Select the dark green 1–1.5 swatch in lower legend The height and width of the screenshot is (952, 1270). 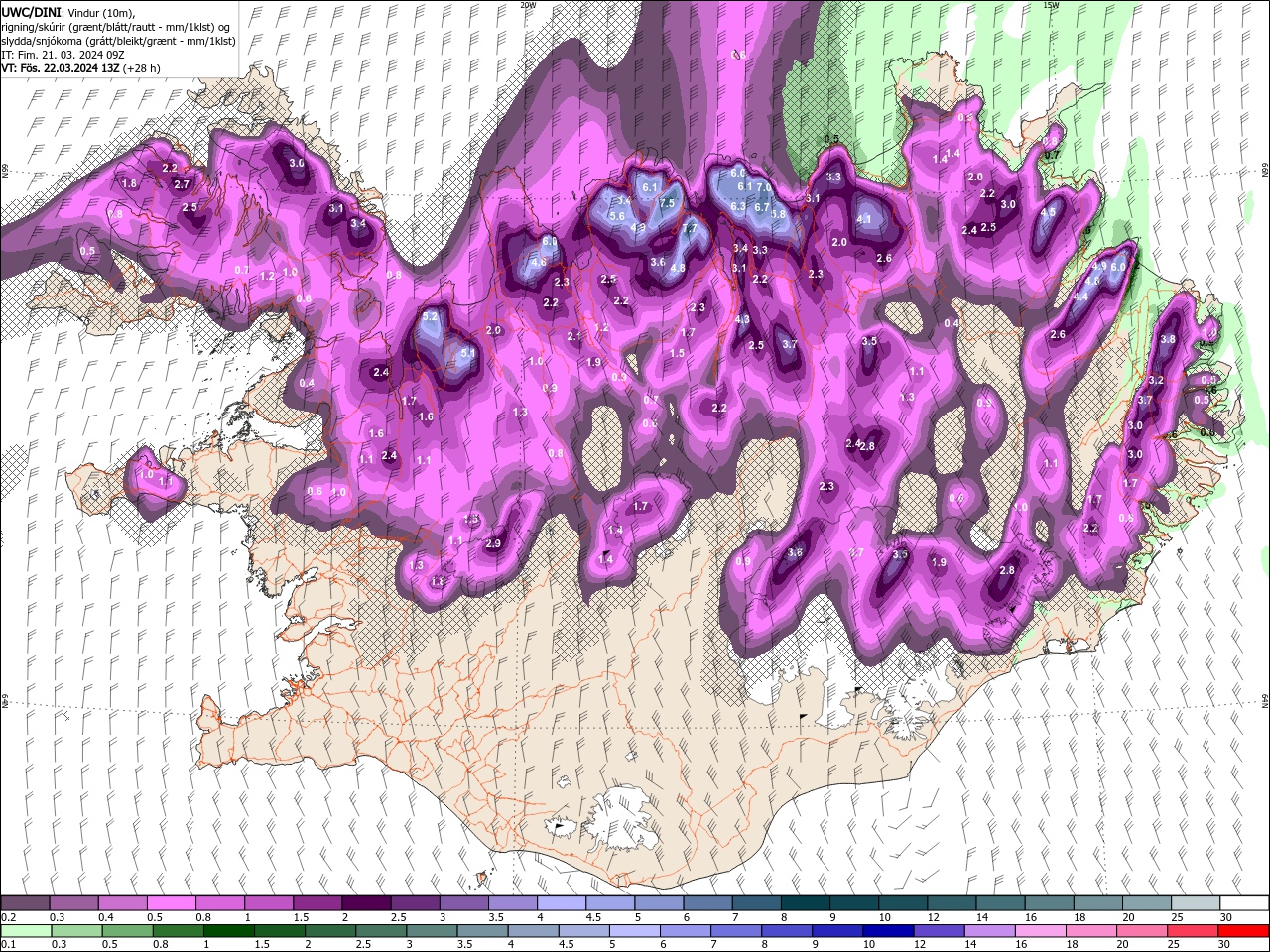pos(228,931)
